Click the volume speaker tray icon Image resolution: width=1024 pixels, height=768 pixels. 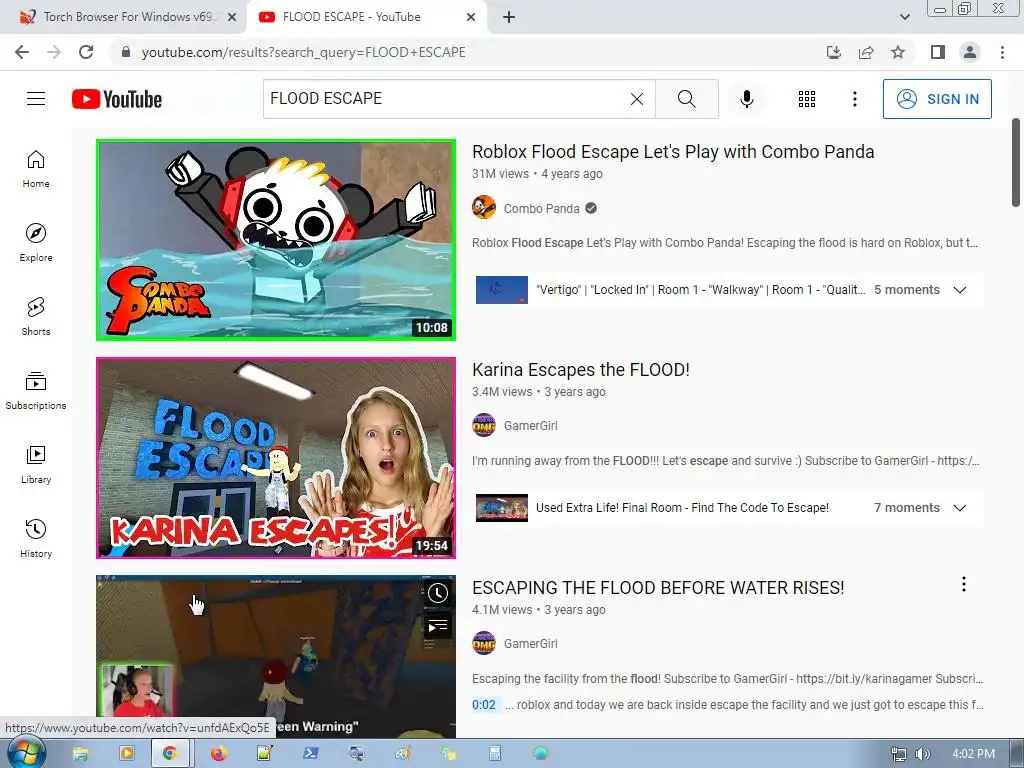pos(922,754)
